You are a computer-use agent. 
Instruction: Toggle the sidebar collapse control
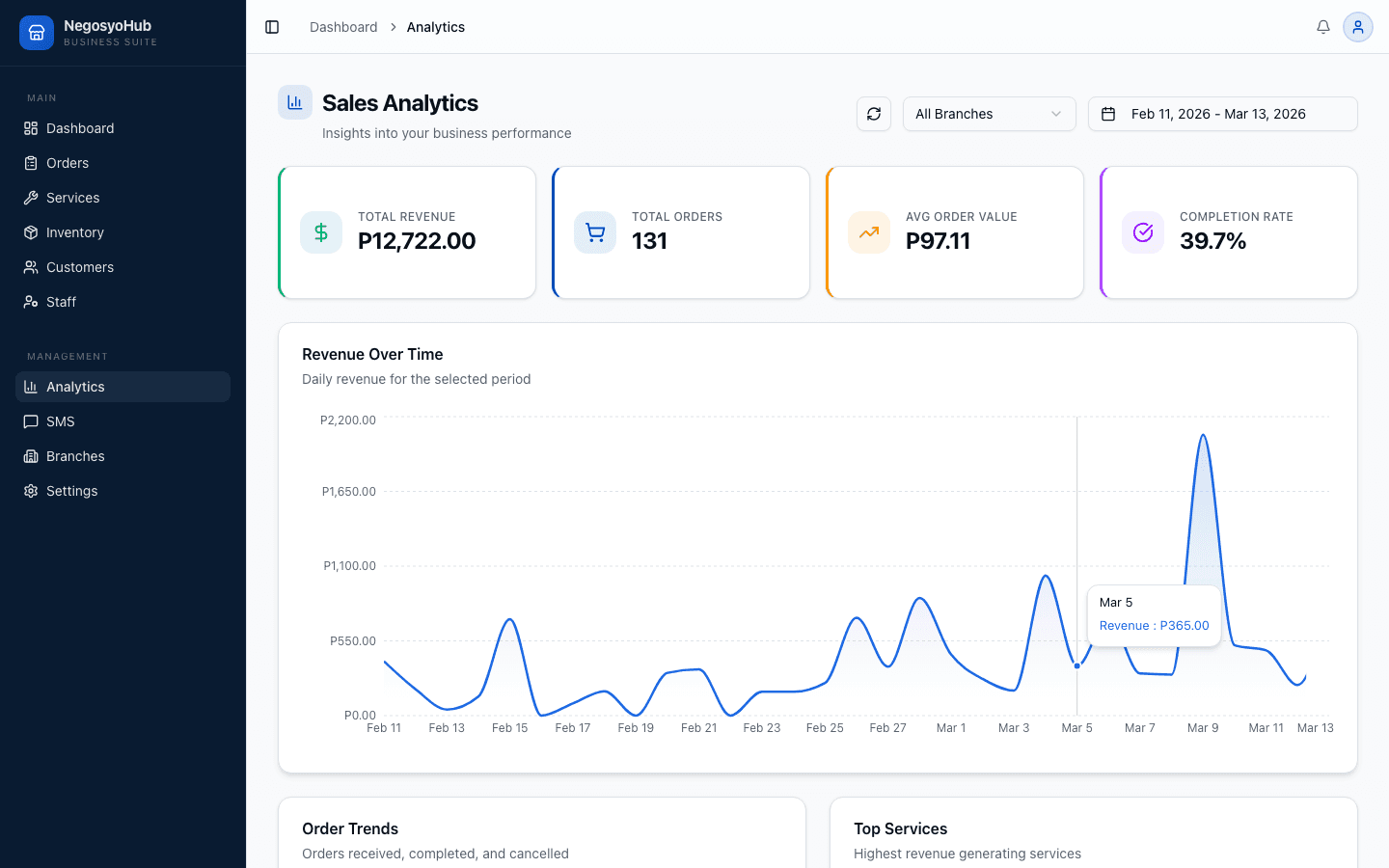pyautogui.click(x=272, y=27)
